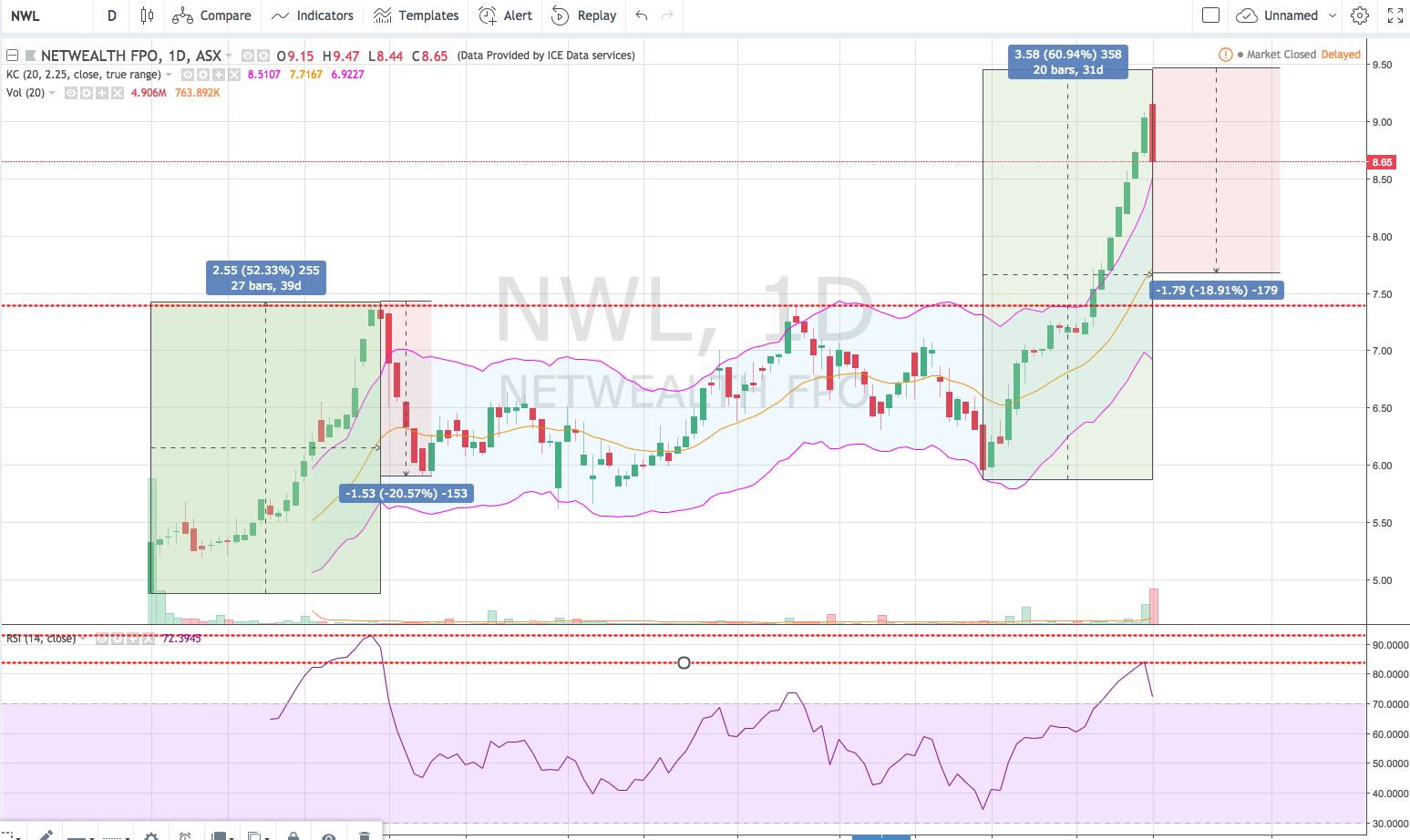Open the indicator Templates menu
1410x840 pixels.
pyautogui.click(x=417, y=15)
